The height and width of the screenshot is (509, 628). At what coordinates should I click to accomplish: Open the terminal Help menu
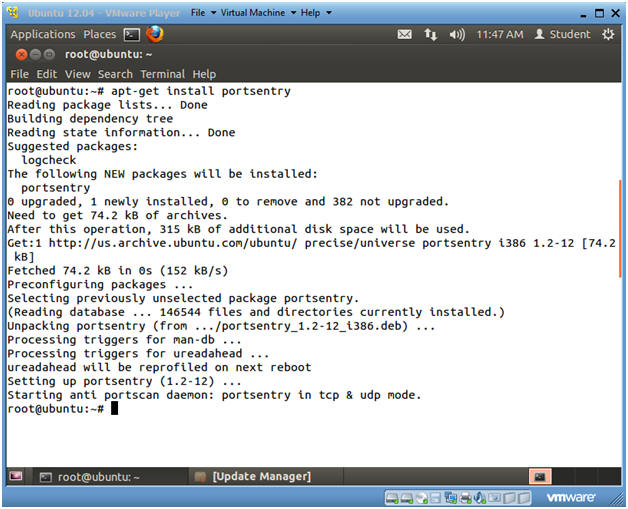click(204, 74)
